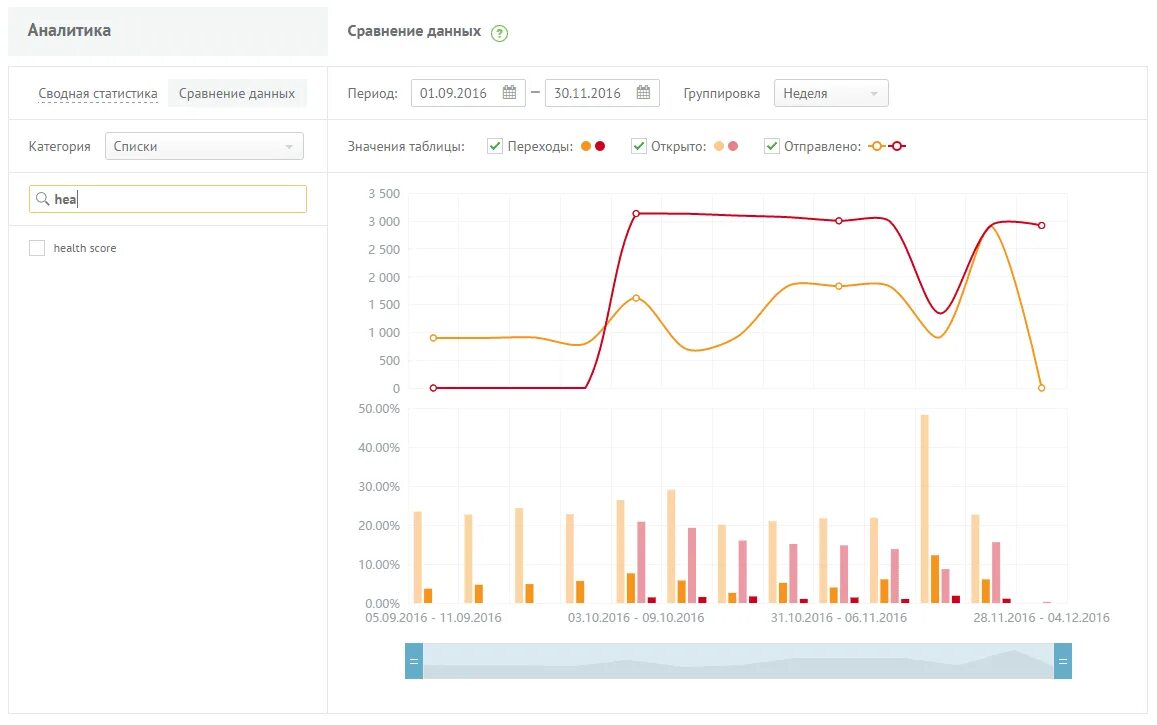Select the Сравнение данных tab
Screen dimensions: 1157x725
(x=237, y=94)
